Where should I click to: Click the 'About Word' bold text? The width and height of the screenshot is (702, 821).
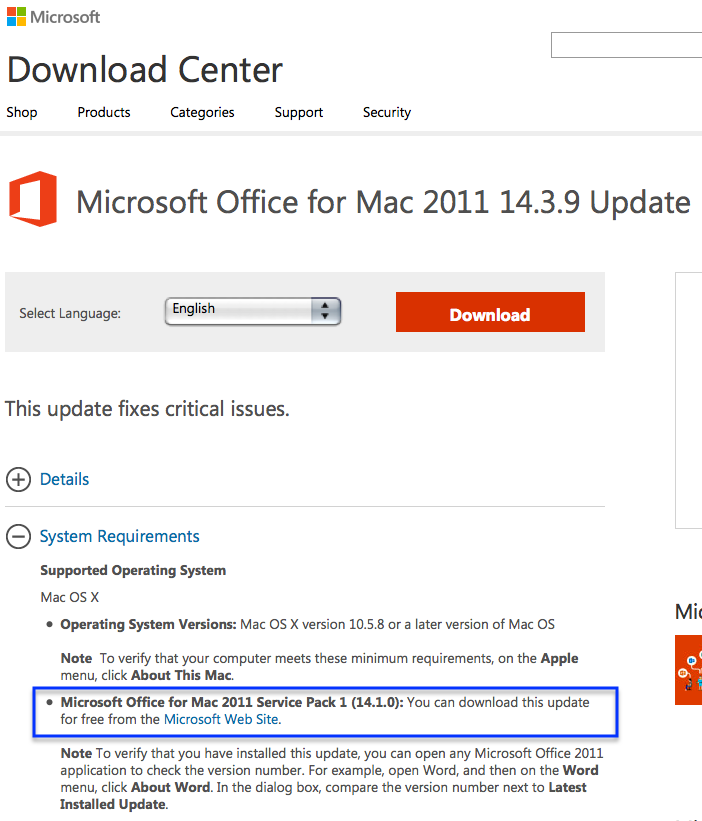pos(171,787)
